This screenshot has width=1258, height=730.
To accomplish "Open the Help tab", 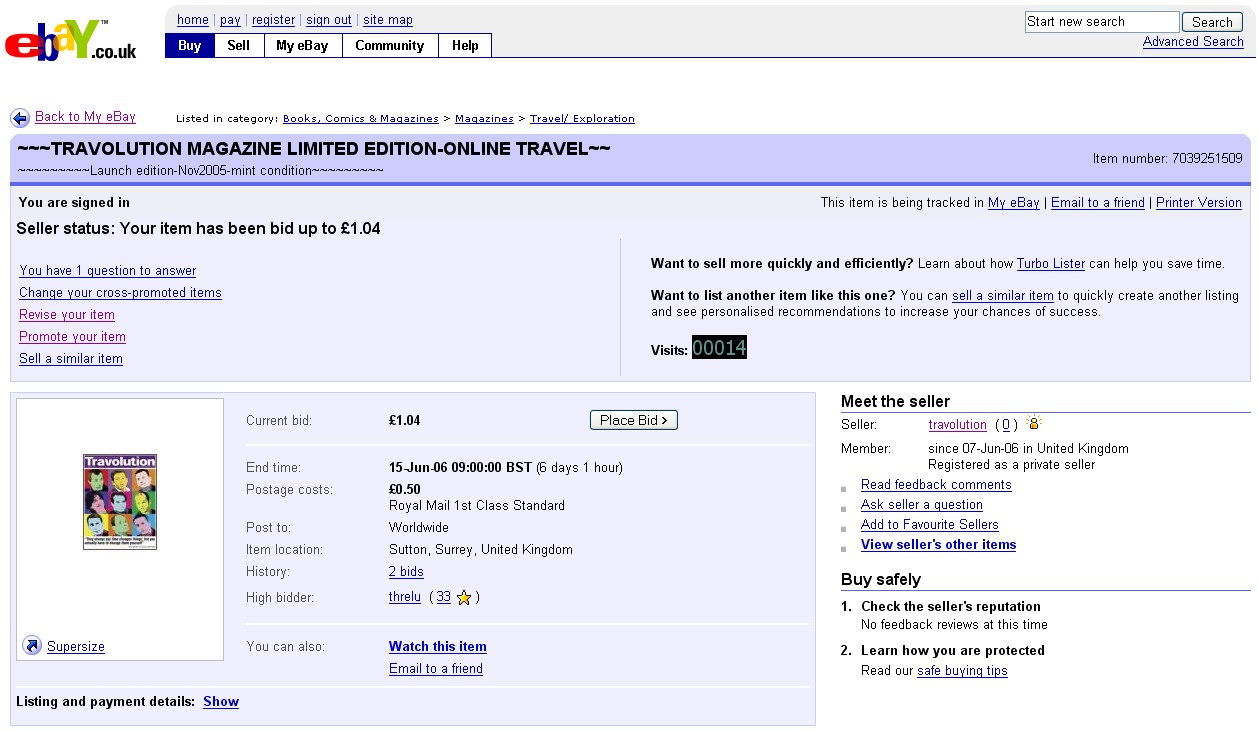I will click(x=465, y=45).
